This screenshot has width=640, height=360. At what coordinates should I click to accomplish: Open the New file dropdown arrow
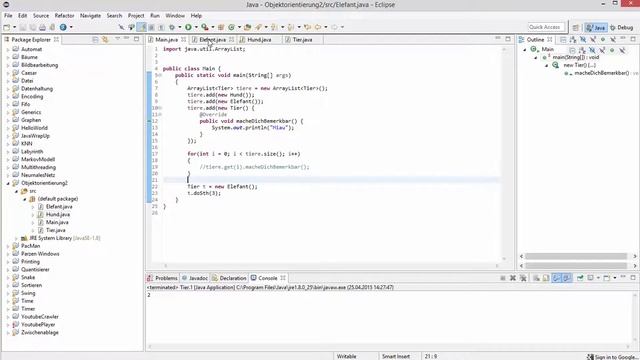(x=15, y=27)
